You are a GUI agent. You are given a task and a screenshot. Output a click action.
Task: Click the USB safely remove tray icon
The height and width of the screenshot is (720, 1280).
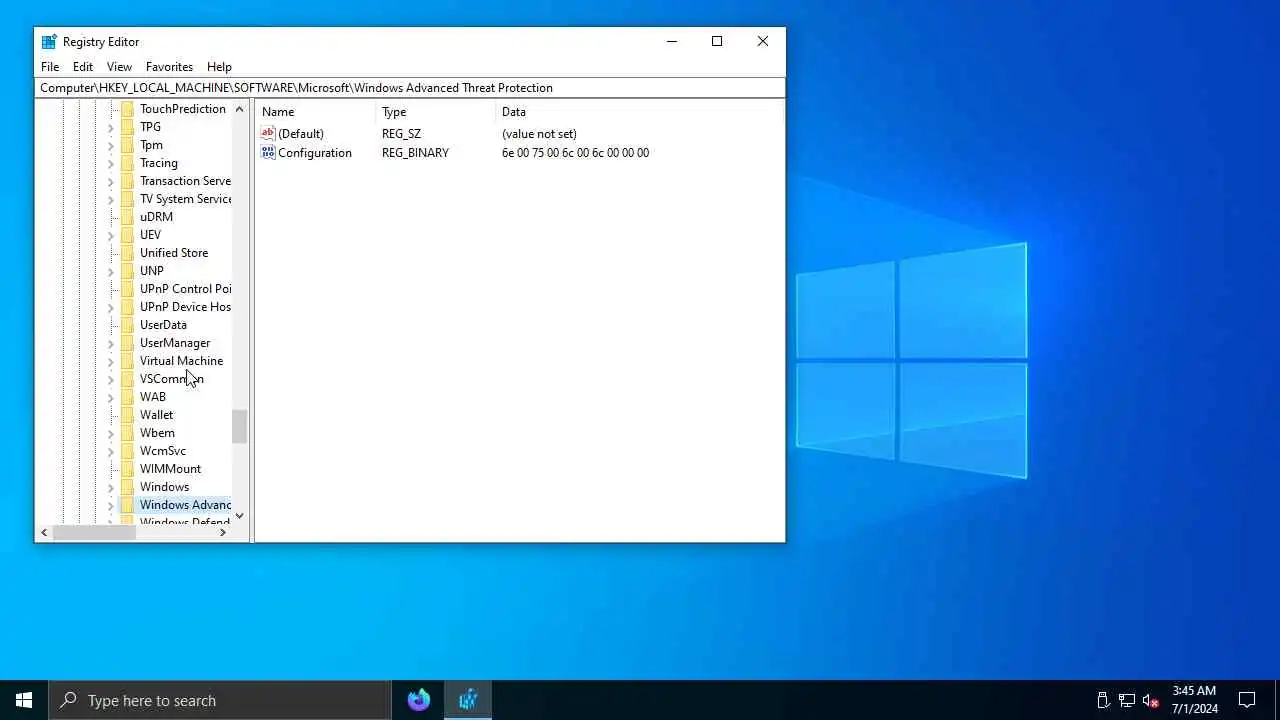1103,700
